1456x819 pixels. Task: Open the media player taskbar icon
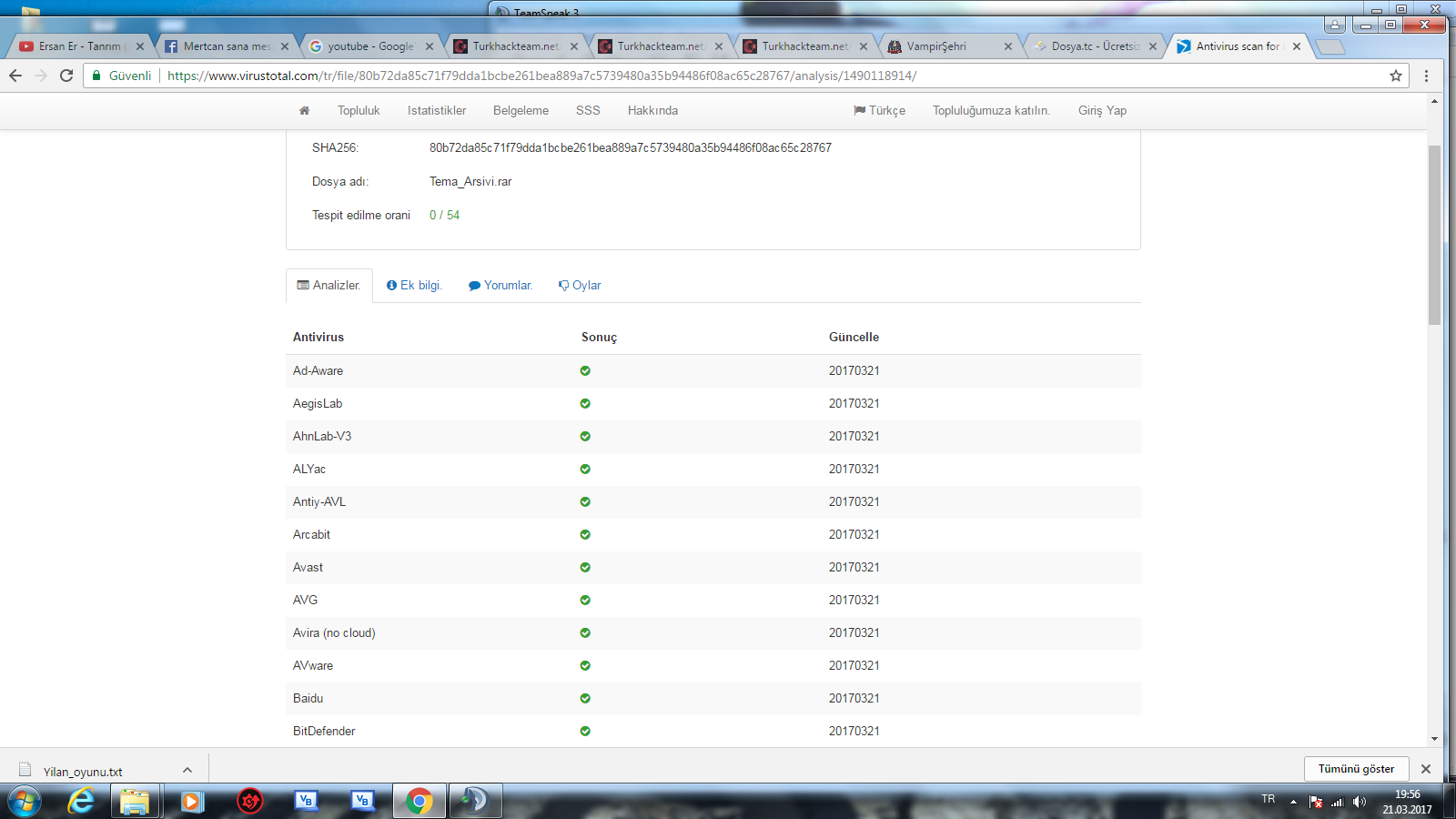coord(192,801)
